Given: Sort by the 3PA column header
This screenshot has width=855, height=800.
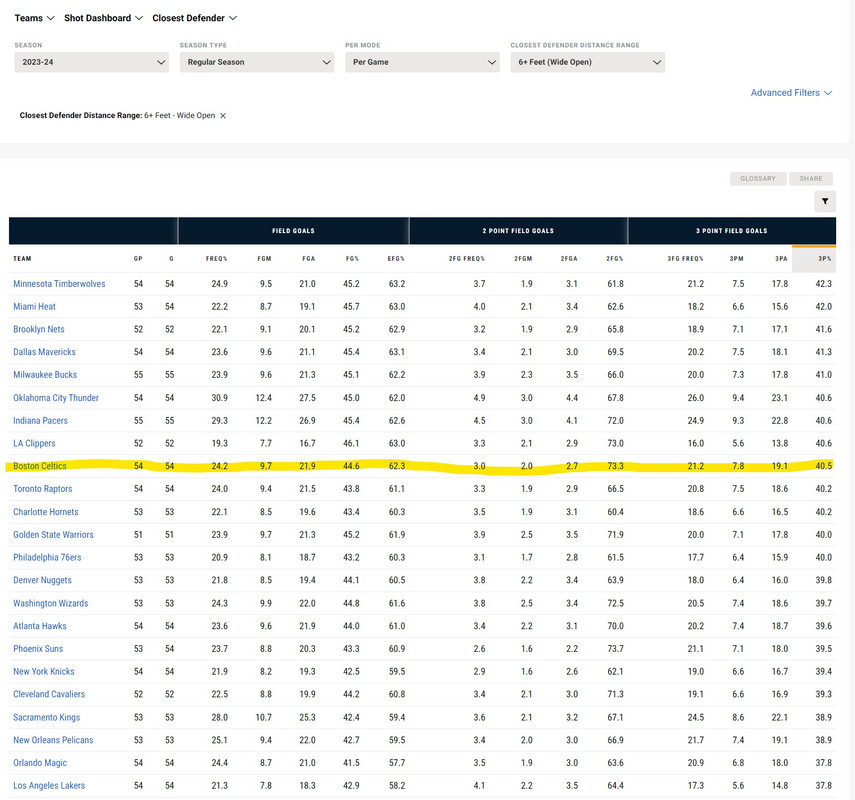Looking at the screenshot, I should pos(781,258).
